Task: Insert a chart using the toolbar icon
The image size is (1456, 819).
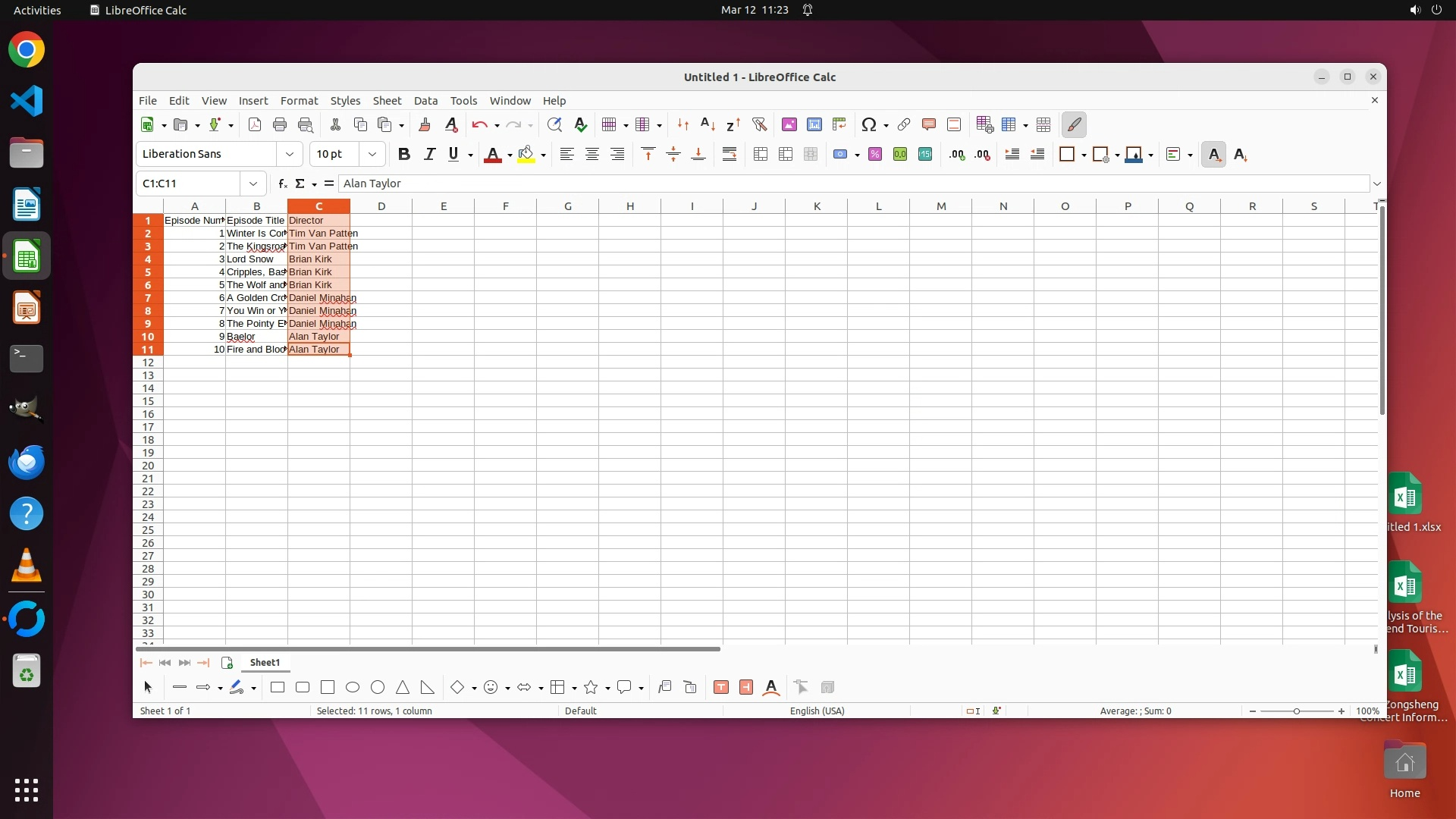Action: 814,124
